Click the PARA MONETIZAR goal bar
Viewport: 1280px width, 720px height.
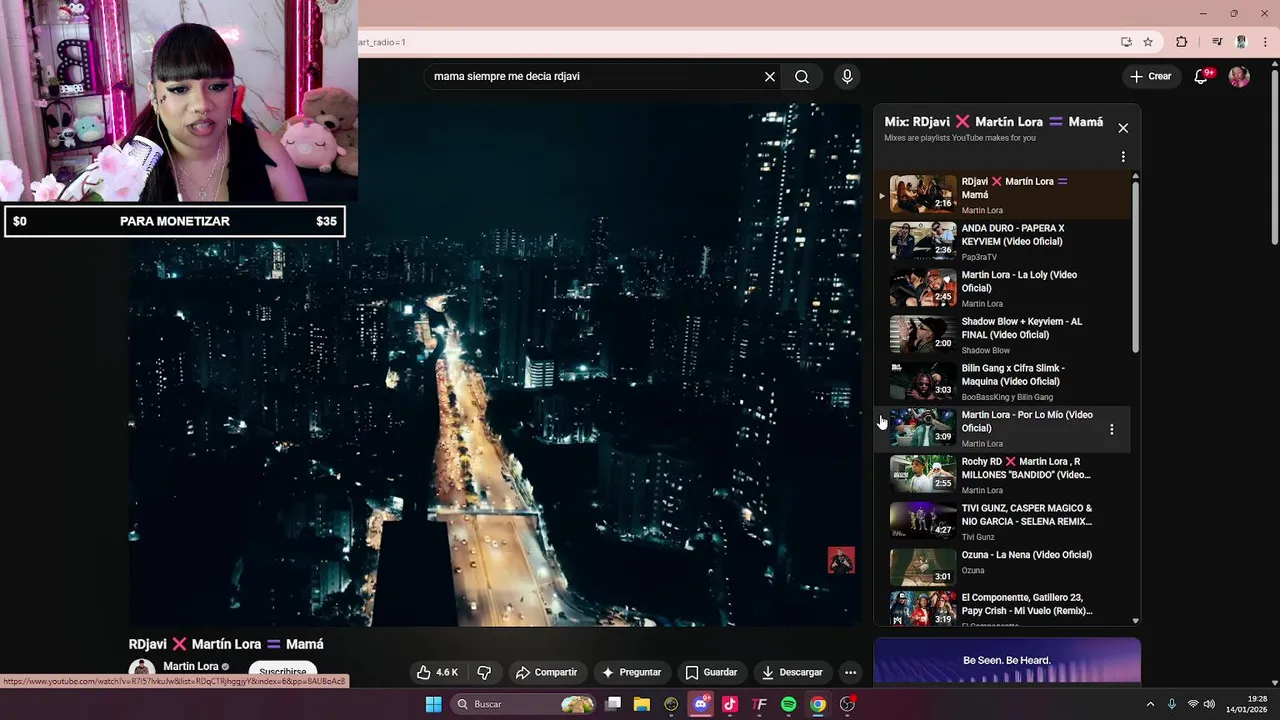pyautogui.click(x=175, y=221)
